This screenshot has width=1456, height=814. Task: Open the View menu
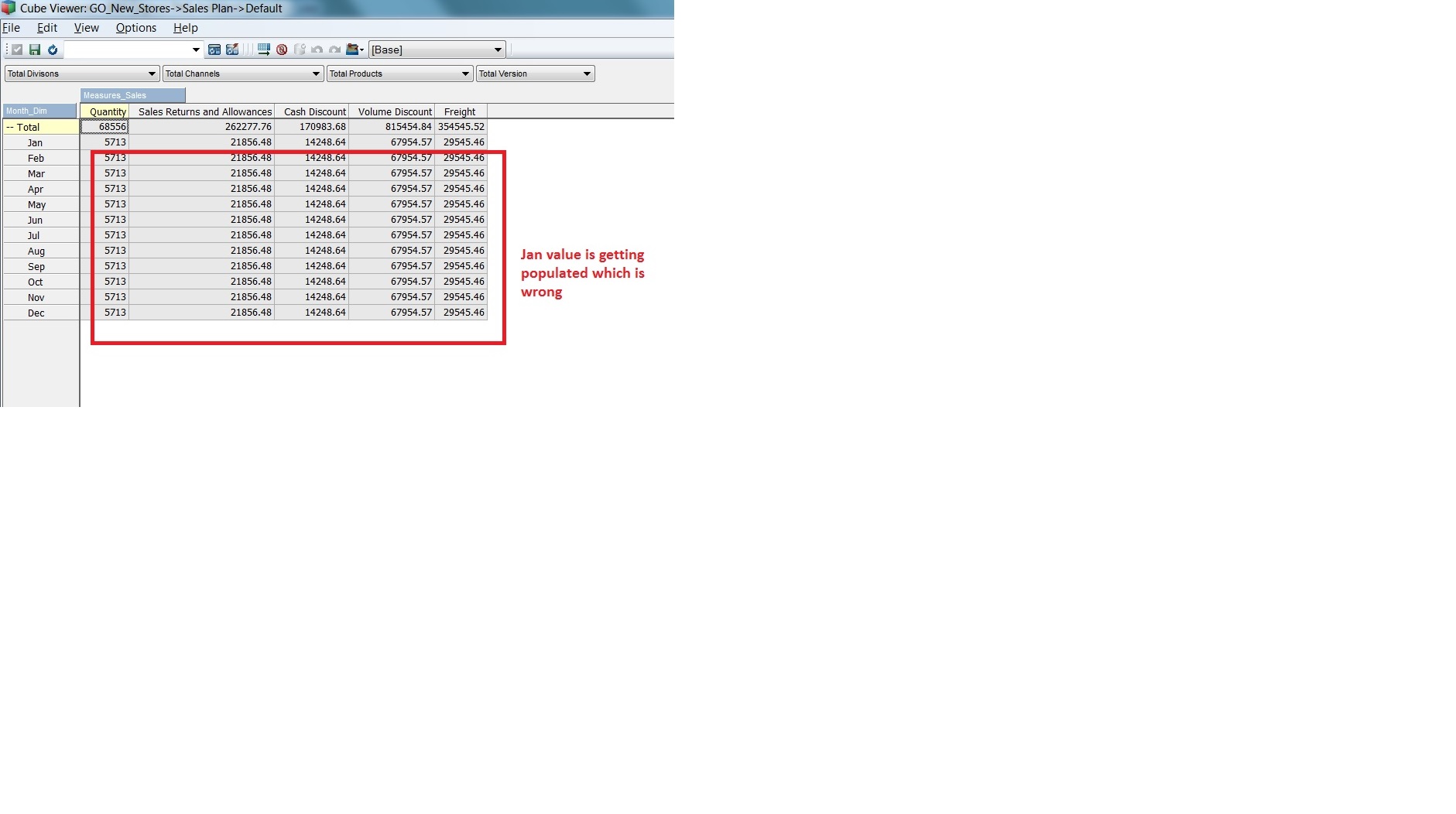(86, 28)
